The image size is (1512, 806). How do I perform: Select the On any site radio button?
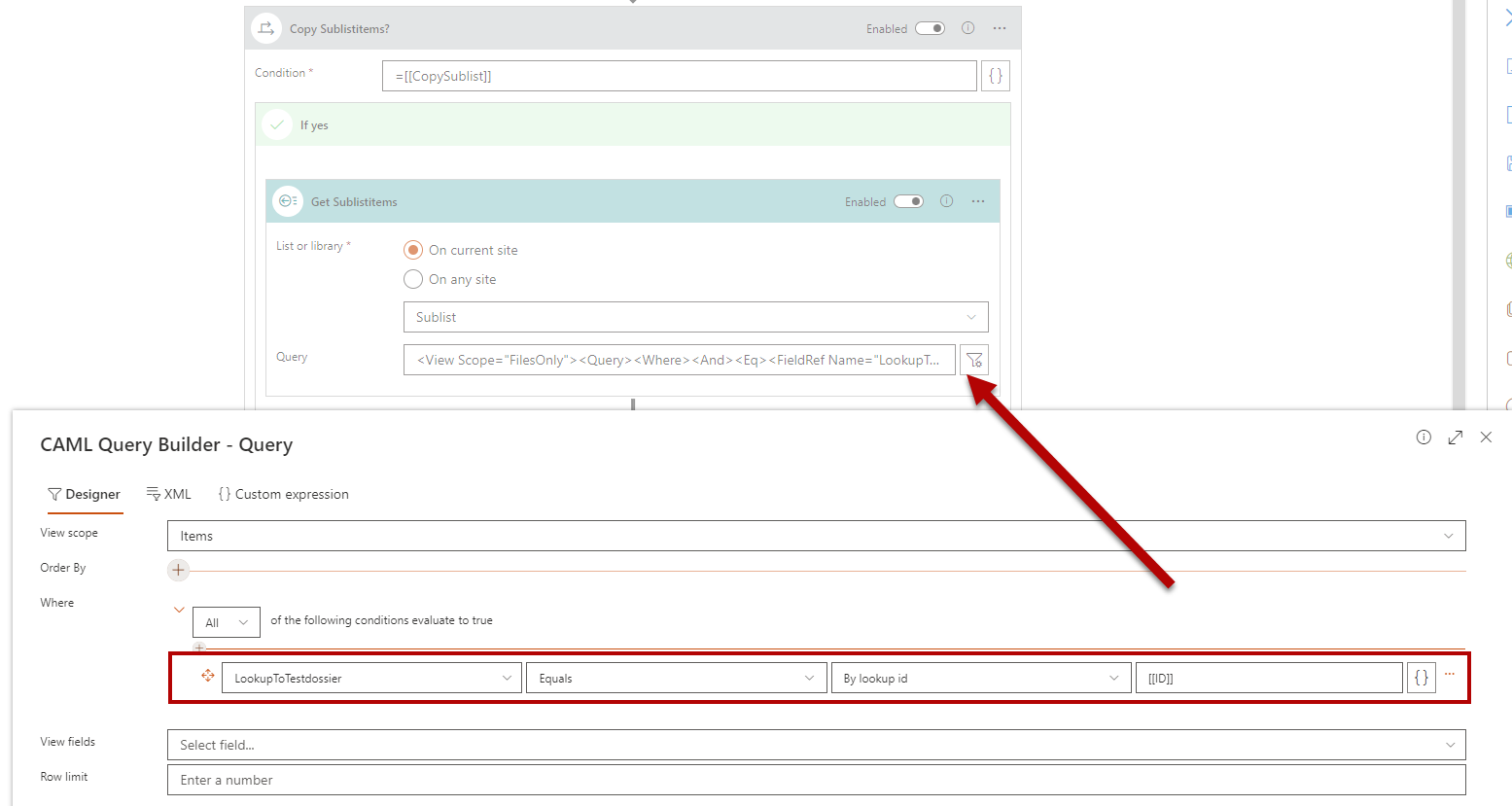[413, 279]
